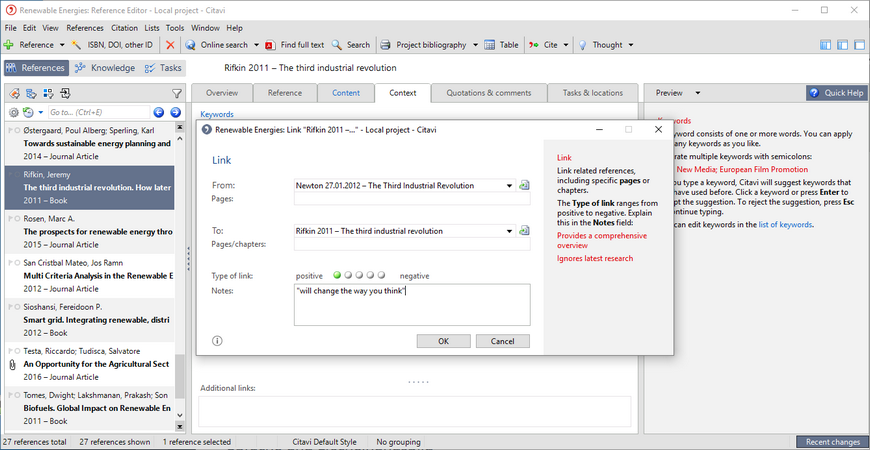Click the paperclip icon on Testa reference

pyautogui.click(x=12, y=365)
